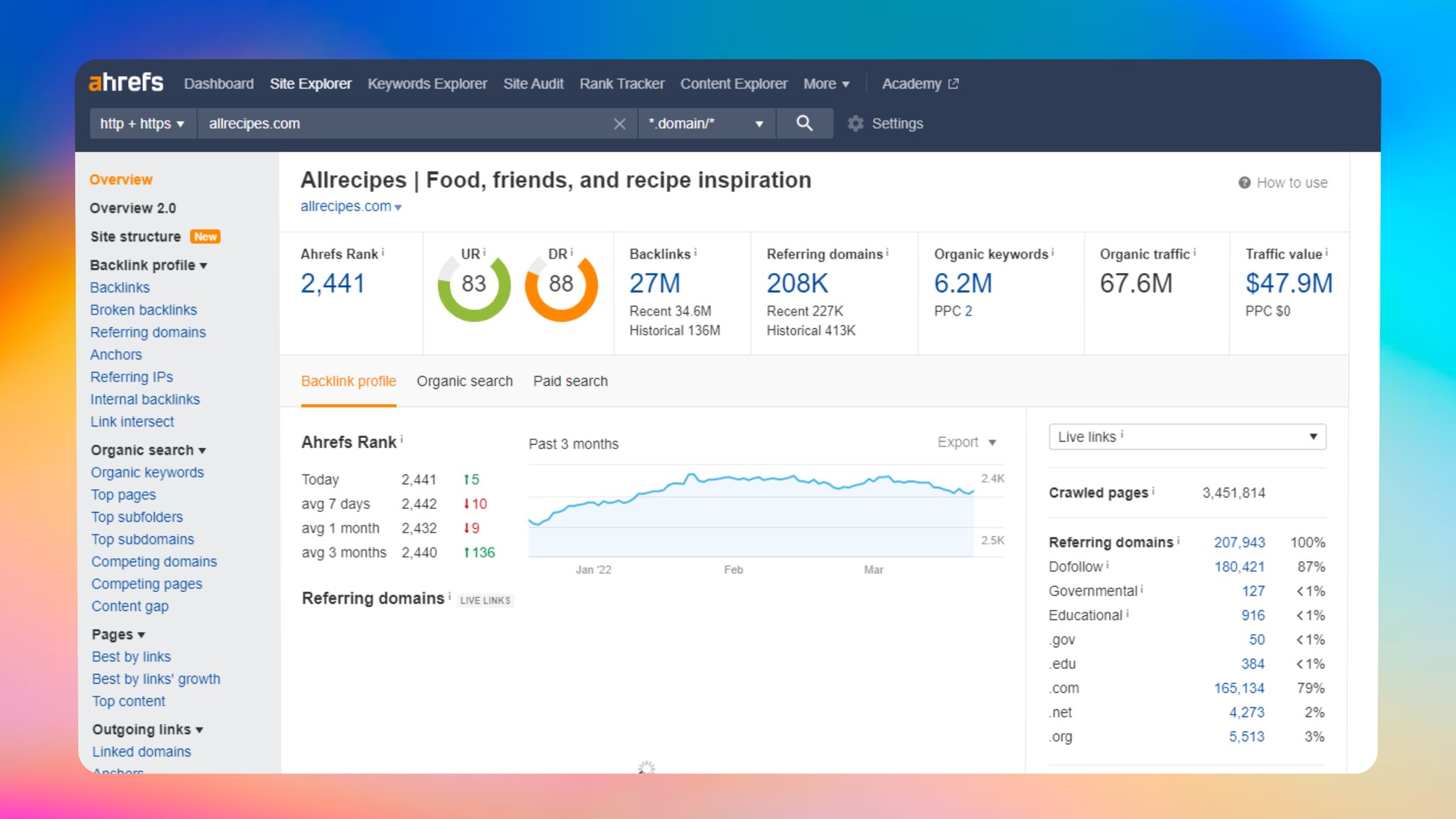Open Rank Tracker in top navigation
The height and width of the screenshot is (819, 1456).
[622, 84]
